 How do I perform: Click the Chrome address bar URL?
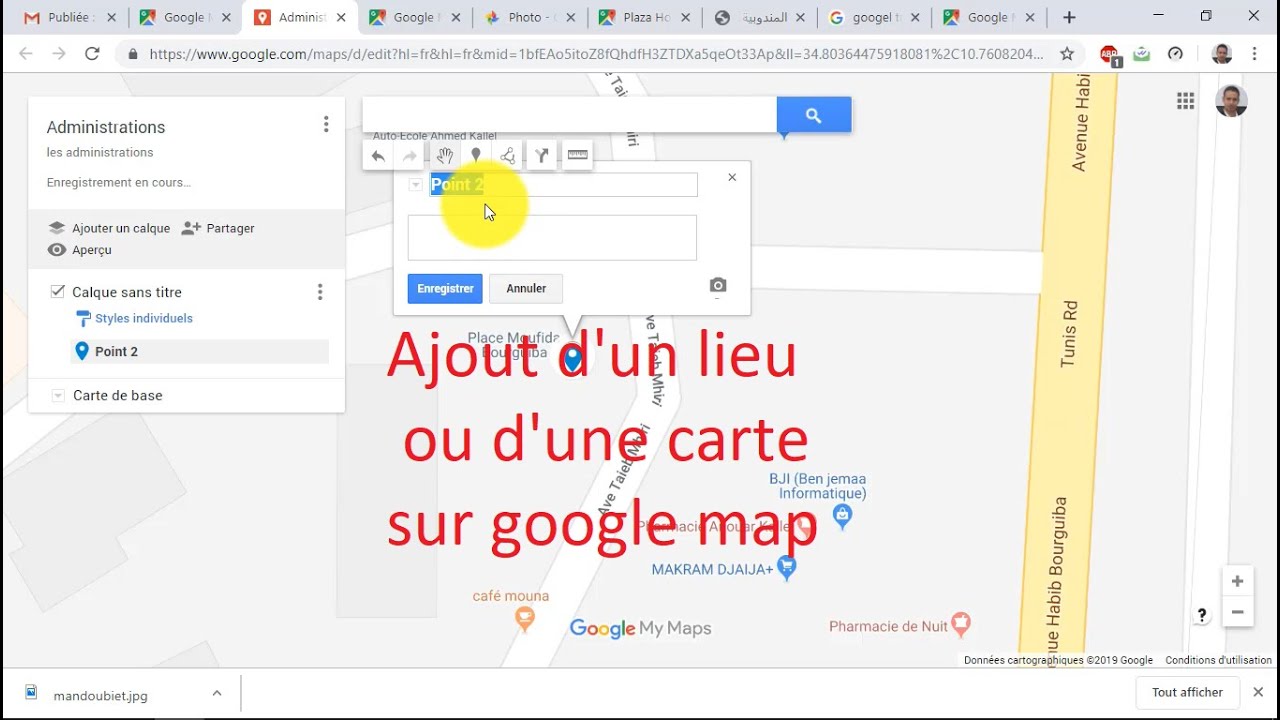tap(596, 54)
